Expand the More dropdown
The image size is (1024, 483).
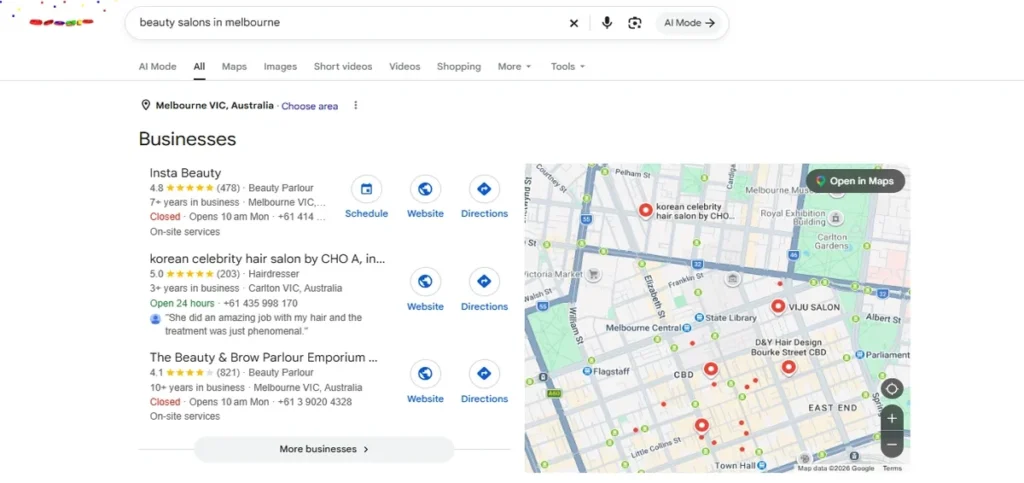pyautogui.click(x=515, y=67)
